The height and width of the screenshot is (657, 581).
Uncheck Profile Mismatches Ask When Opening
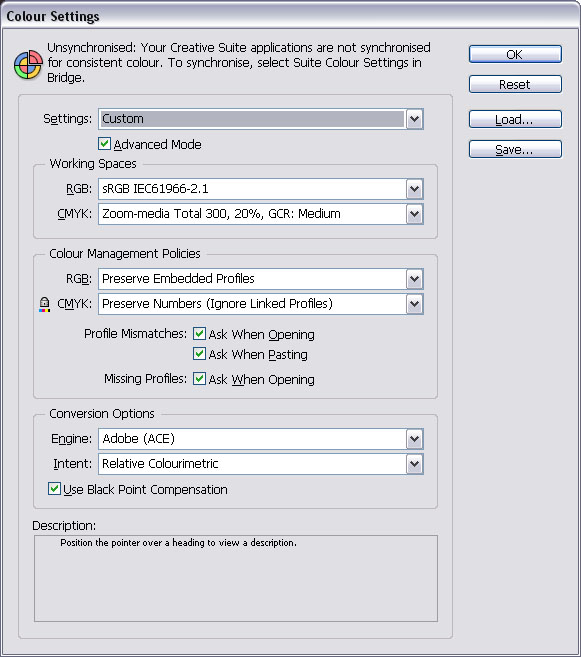(199, 334)
